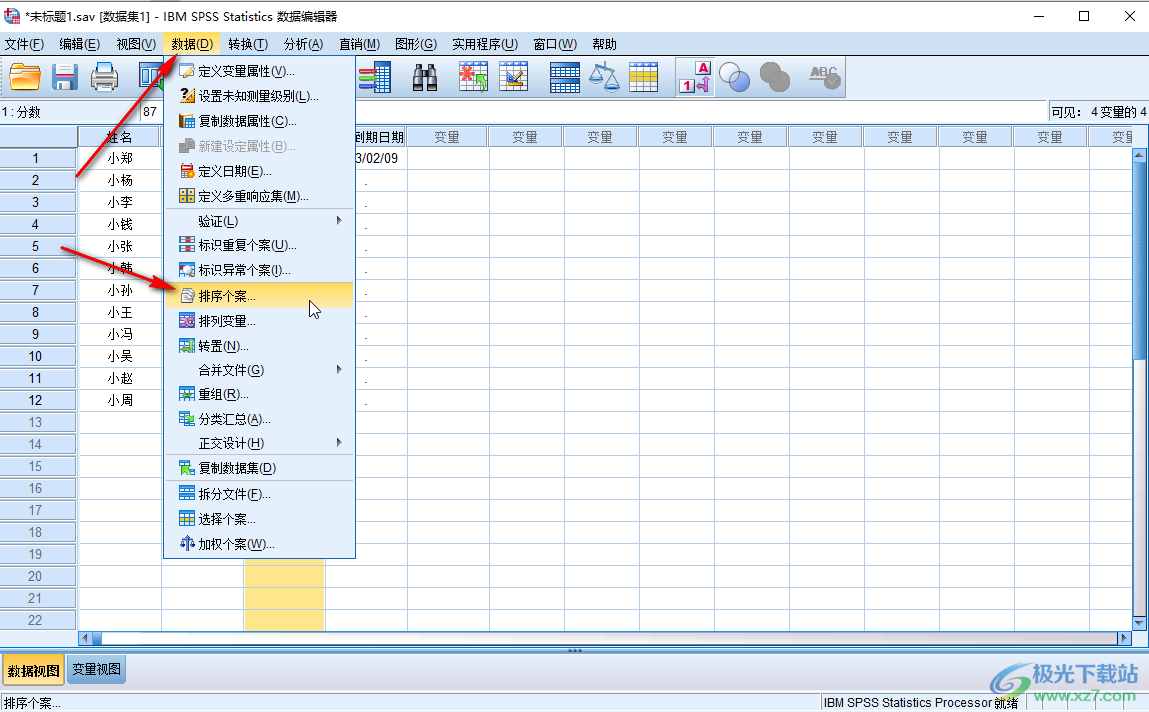Switch to the 数据视图 tab
The image size is (1149, 712).
(x=34, y=670)
